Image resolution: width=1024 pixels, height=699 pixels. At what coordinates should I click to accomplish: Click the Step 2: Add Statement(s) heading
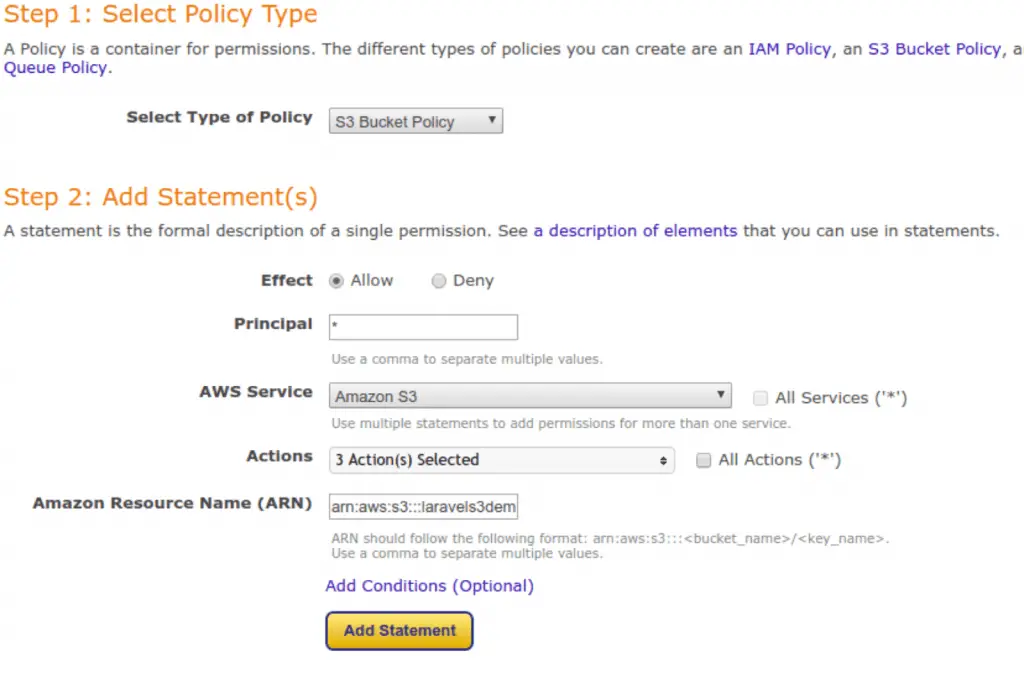tap(161, 197)
